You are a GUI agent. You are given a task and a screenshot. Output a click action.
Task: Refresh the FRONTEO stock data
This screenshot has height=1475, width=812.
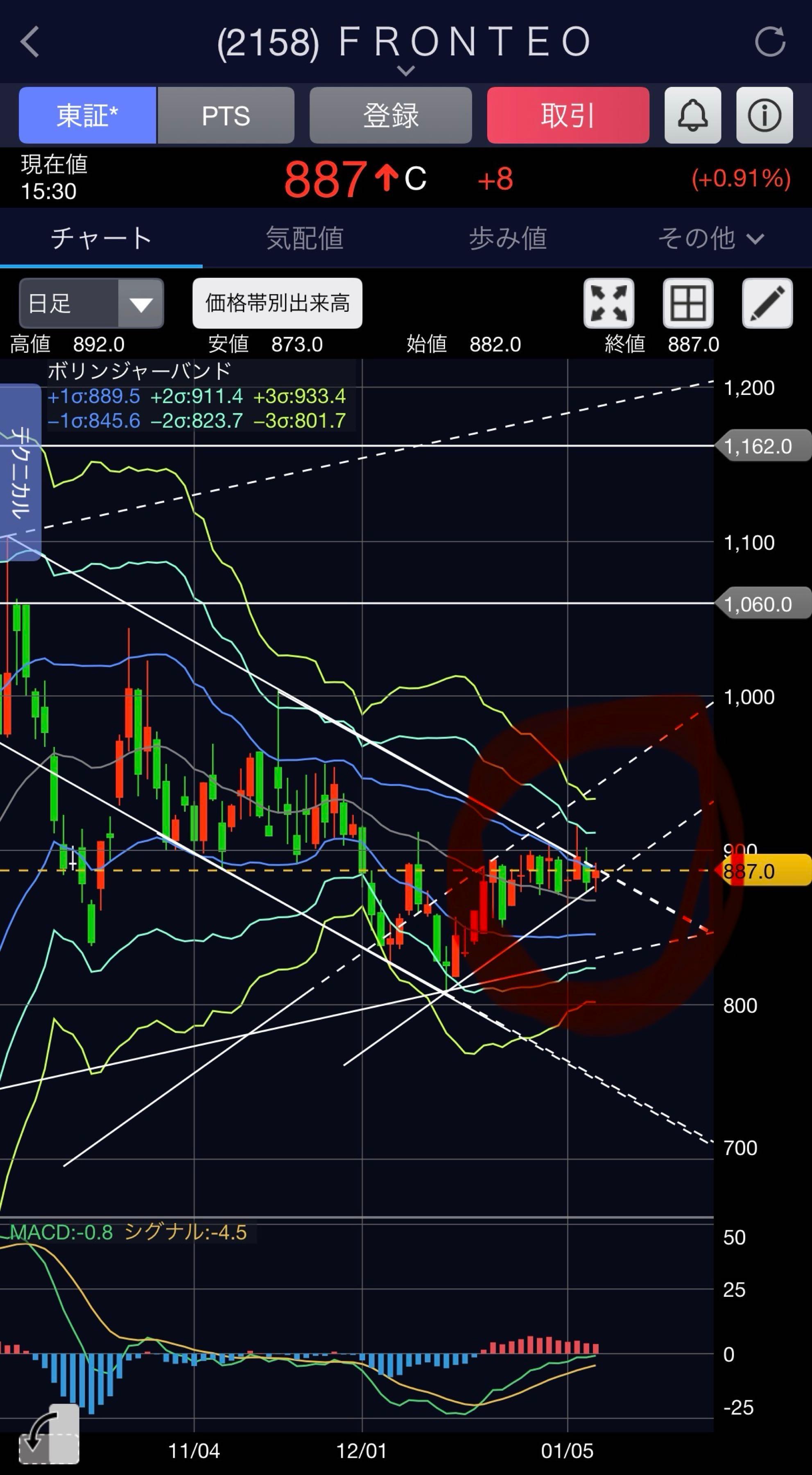tap(769, 42)
